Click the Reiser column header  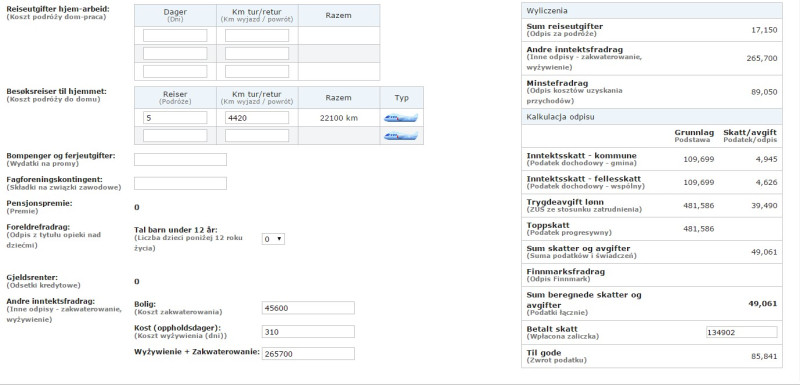pos(175,97)
